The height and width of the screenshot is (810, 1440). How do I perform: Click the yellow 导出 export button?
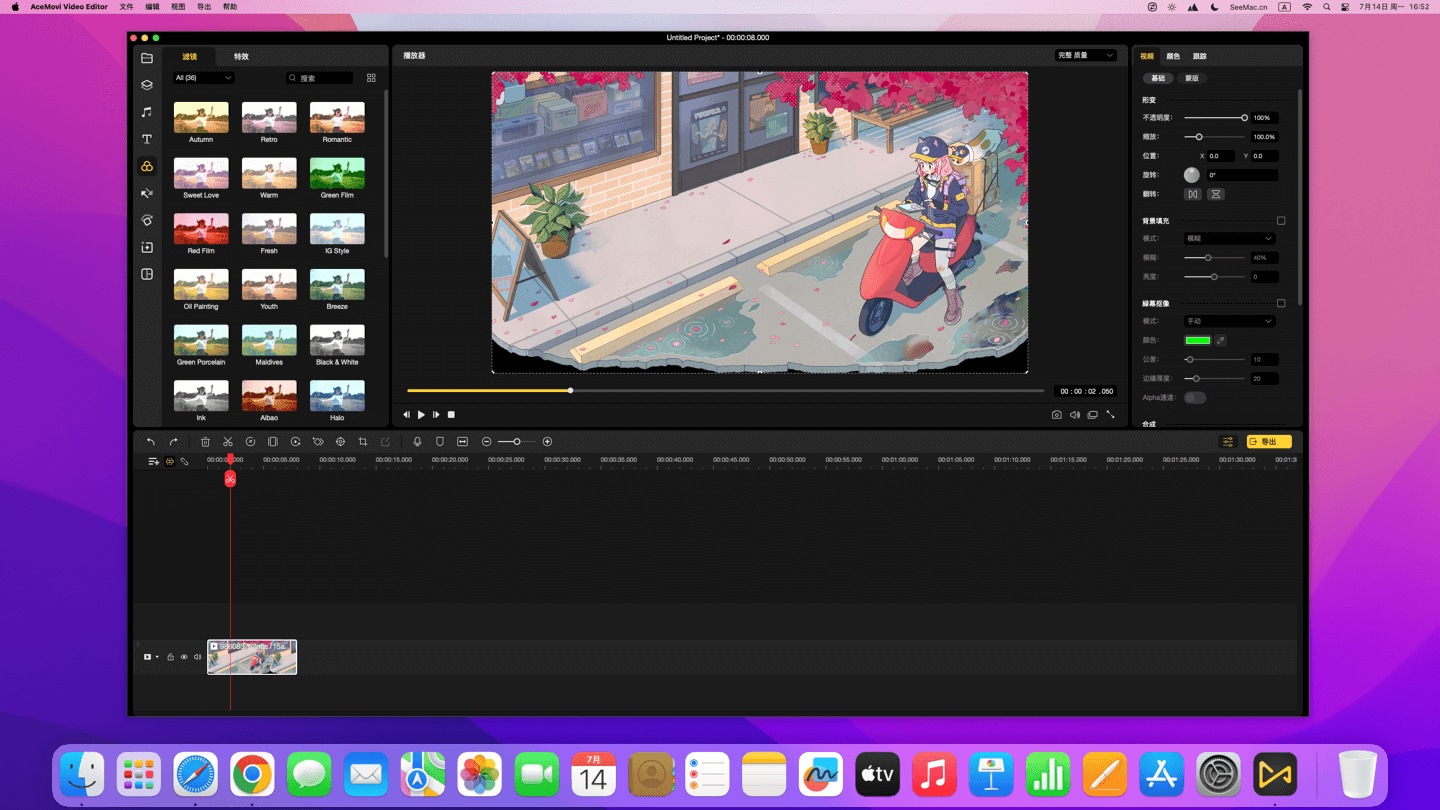[1269, 442]
